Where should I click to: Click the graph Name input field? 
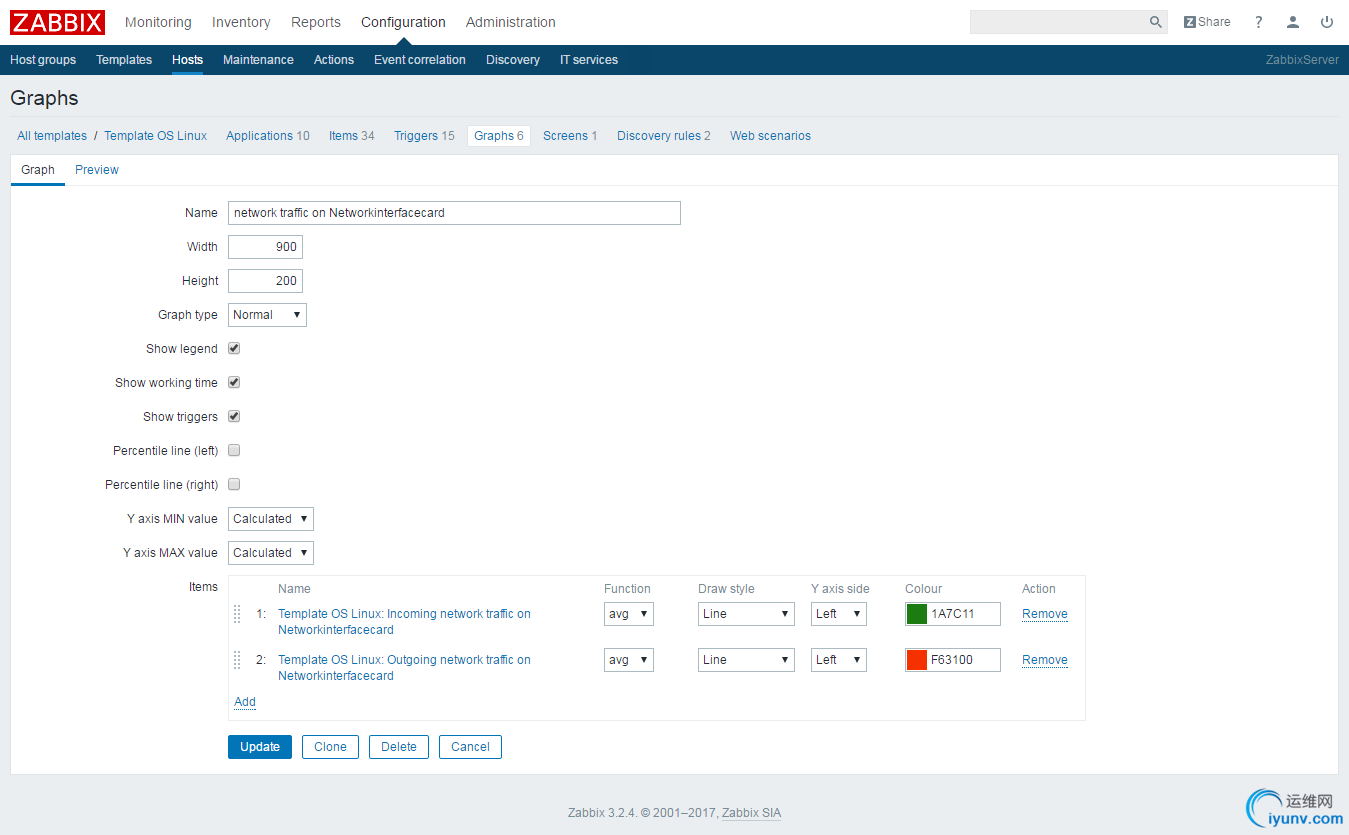coord(454,213)
